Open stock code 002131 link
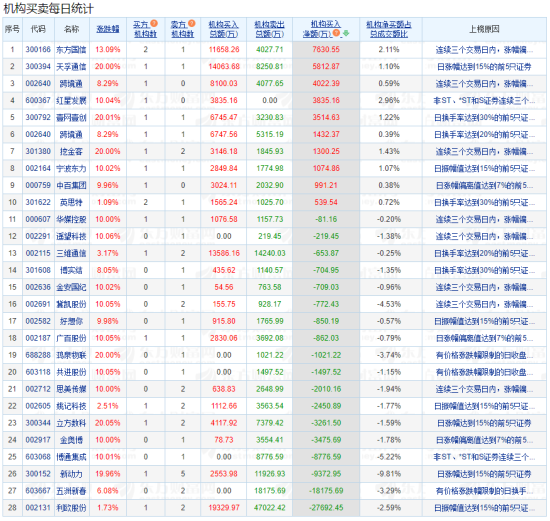The width and height of the screenshot is (550, 521). [38, 508]
